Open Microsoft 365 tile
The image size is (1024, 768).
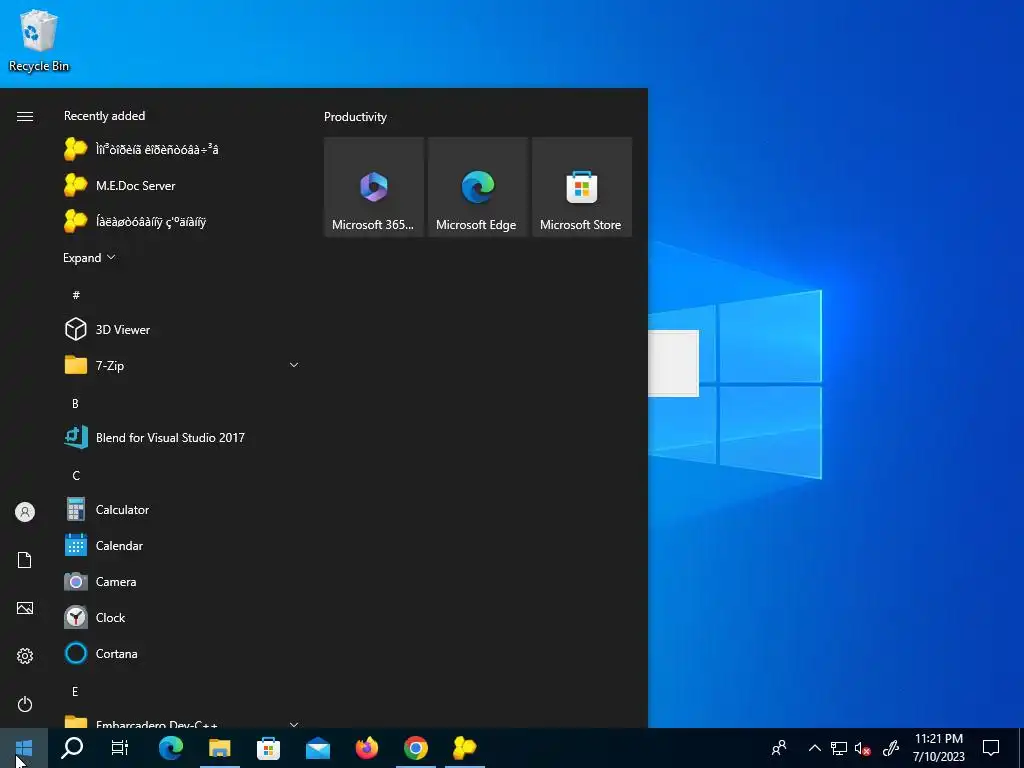[374, 187]
